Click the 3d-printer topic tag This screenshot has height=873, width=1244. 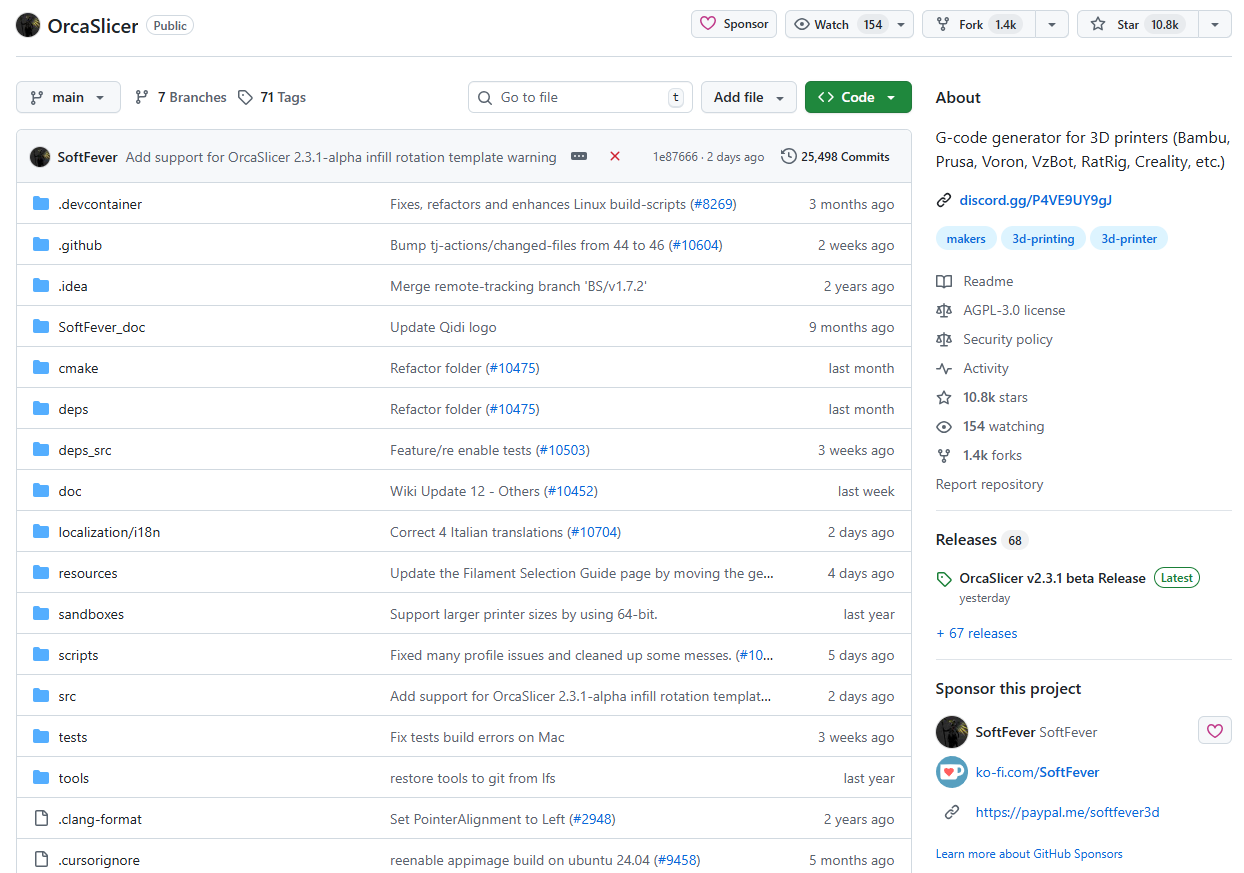coord(1129,239)
